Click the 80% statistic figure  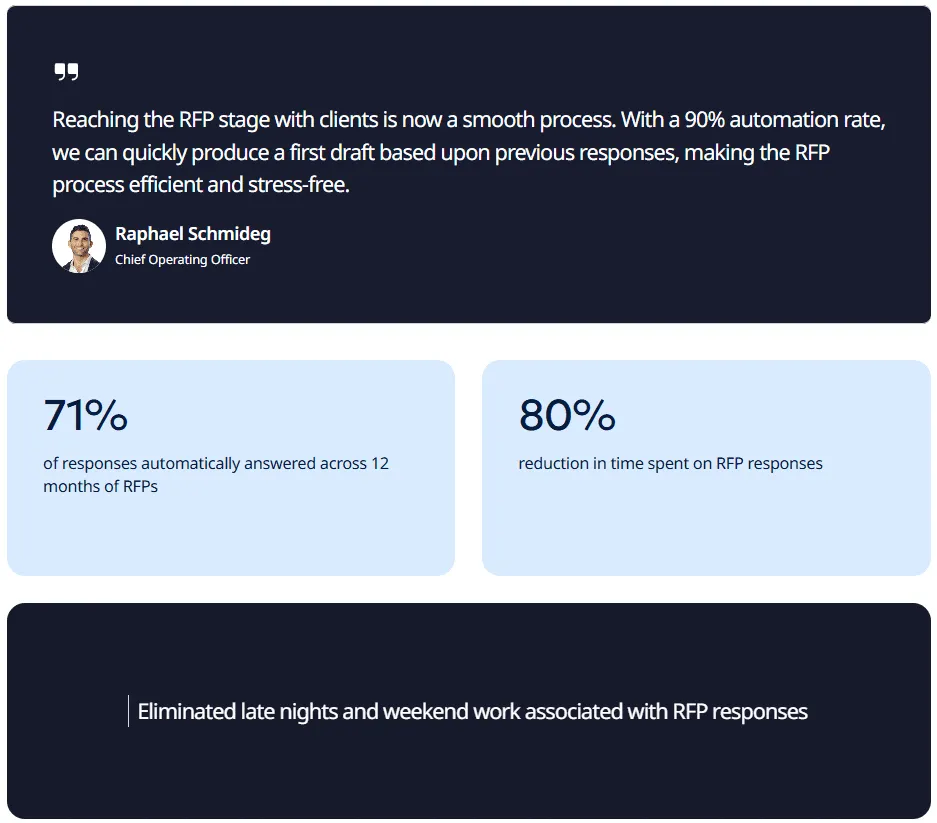[567, 415]
